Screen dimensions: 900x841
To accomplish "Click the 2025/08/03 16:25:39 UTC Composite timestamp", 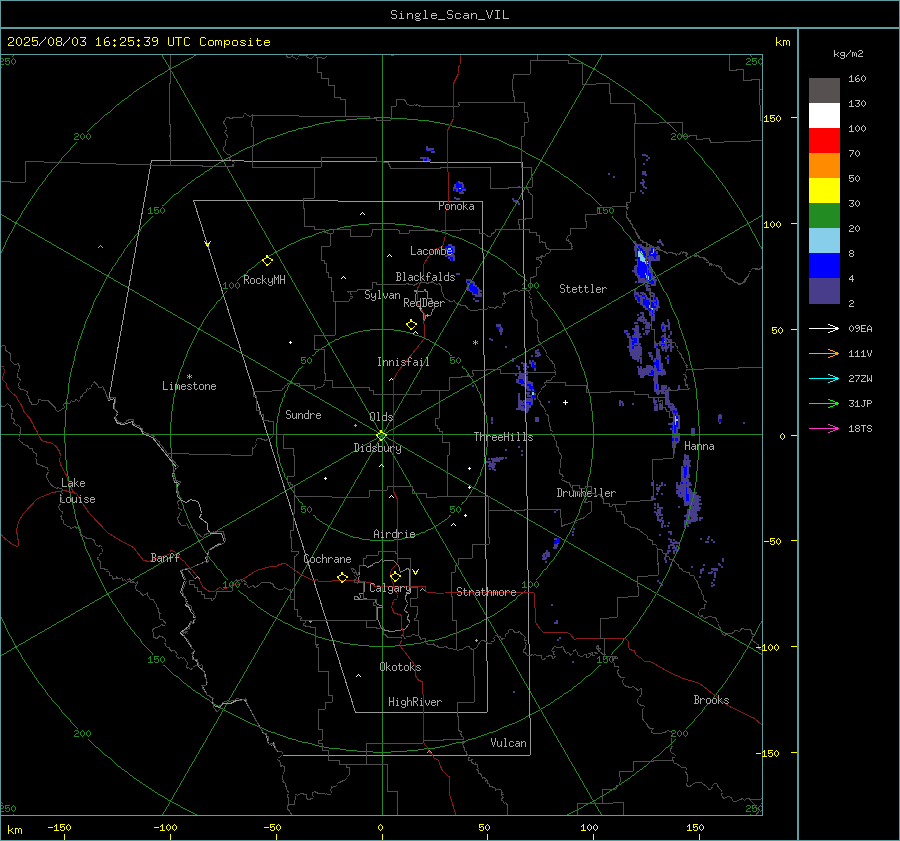I will click(138, 42).
